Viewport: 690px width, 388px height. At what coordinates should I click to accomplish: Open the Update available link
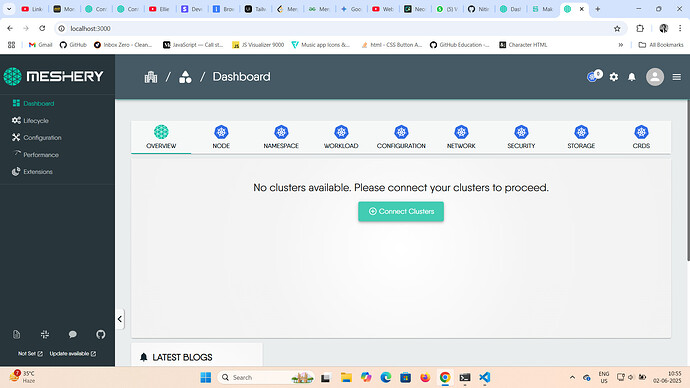[x=73, y=354]
